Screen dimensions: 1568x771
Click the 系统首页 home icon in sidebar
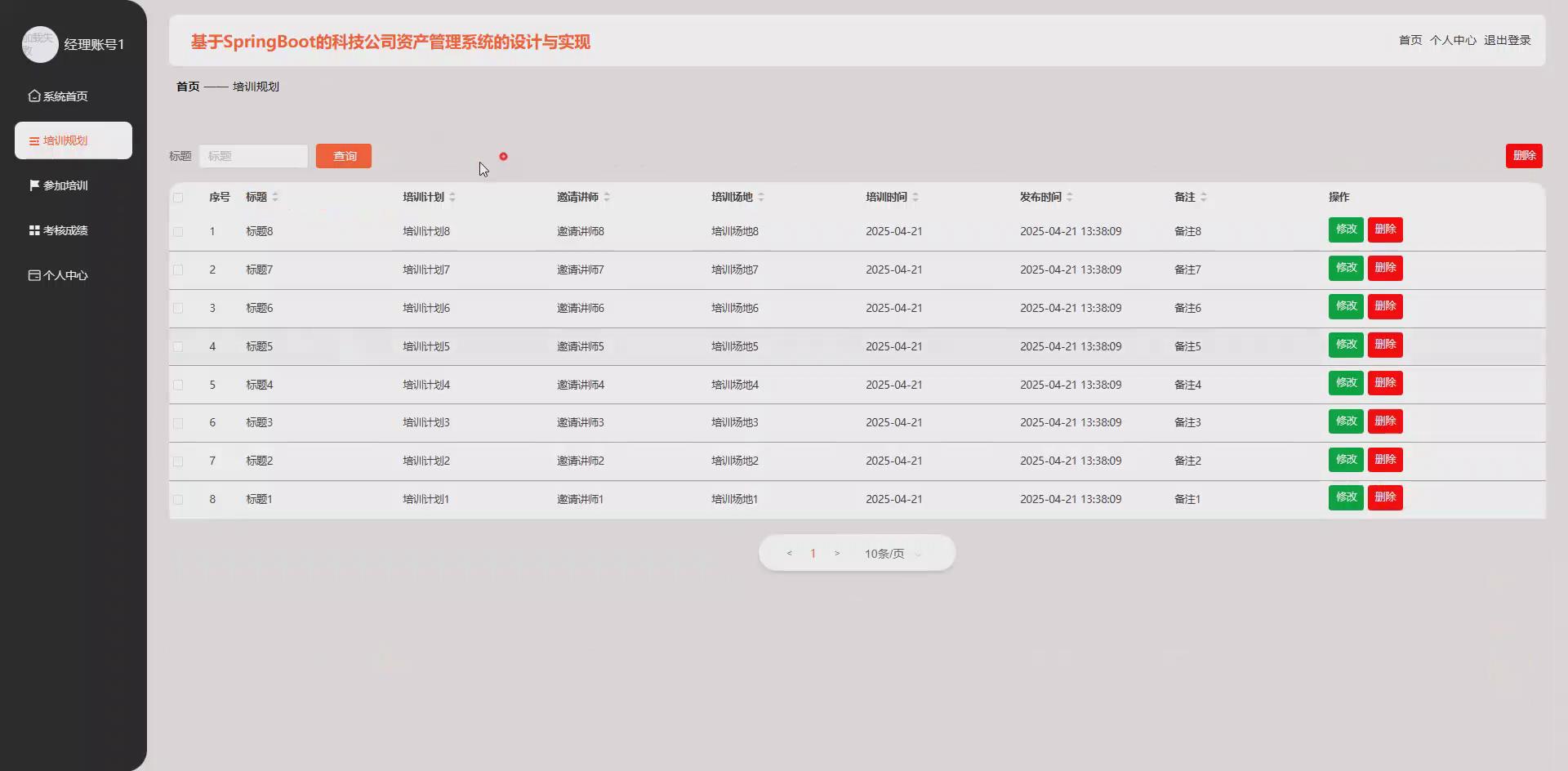tap(34, 96)
